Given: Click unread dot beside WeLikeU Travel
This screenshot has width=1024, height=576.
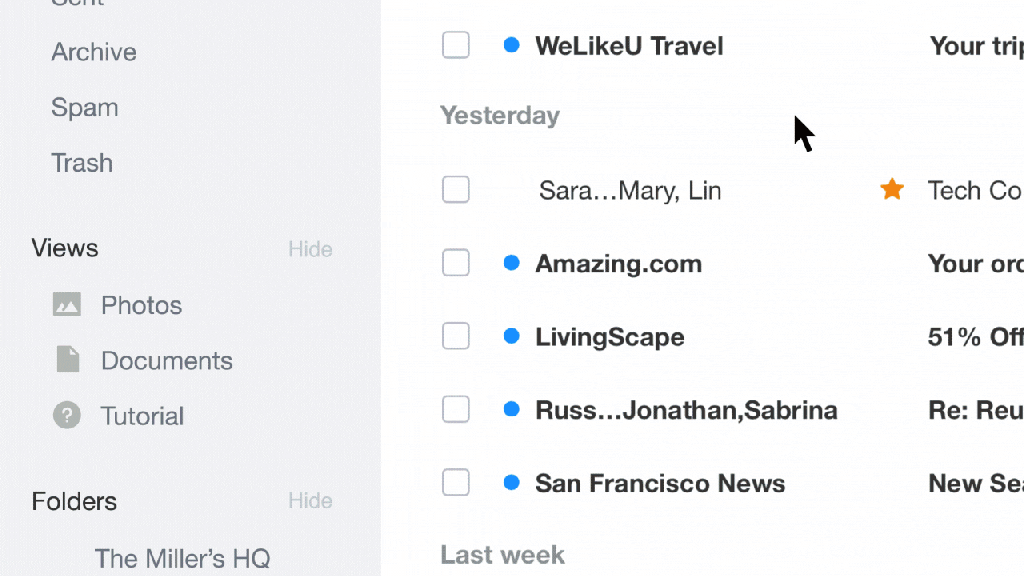Looking at the screenshot, I should coord(512,45).
